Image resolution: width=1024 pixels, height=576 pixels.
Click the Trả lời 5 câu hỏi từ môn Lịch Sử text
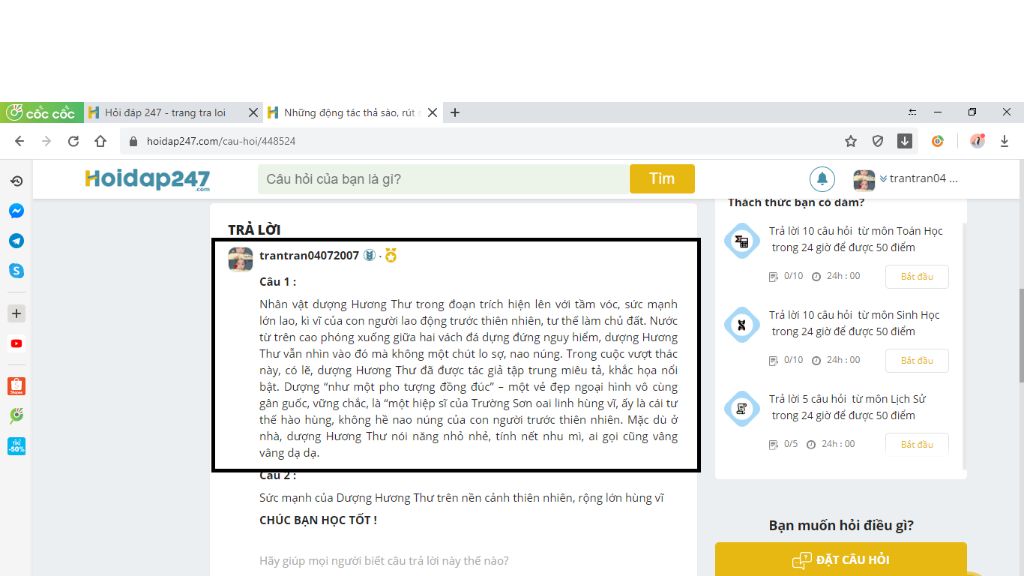point(847,407)
